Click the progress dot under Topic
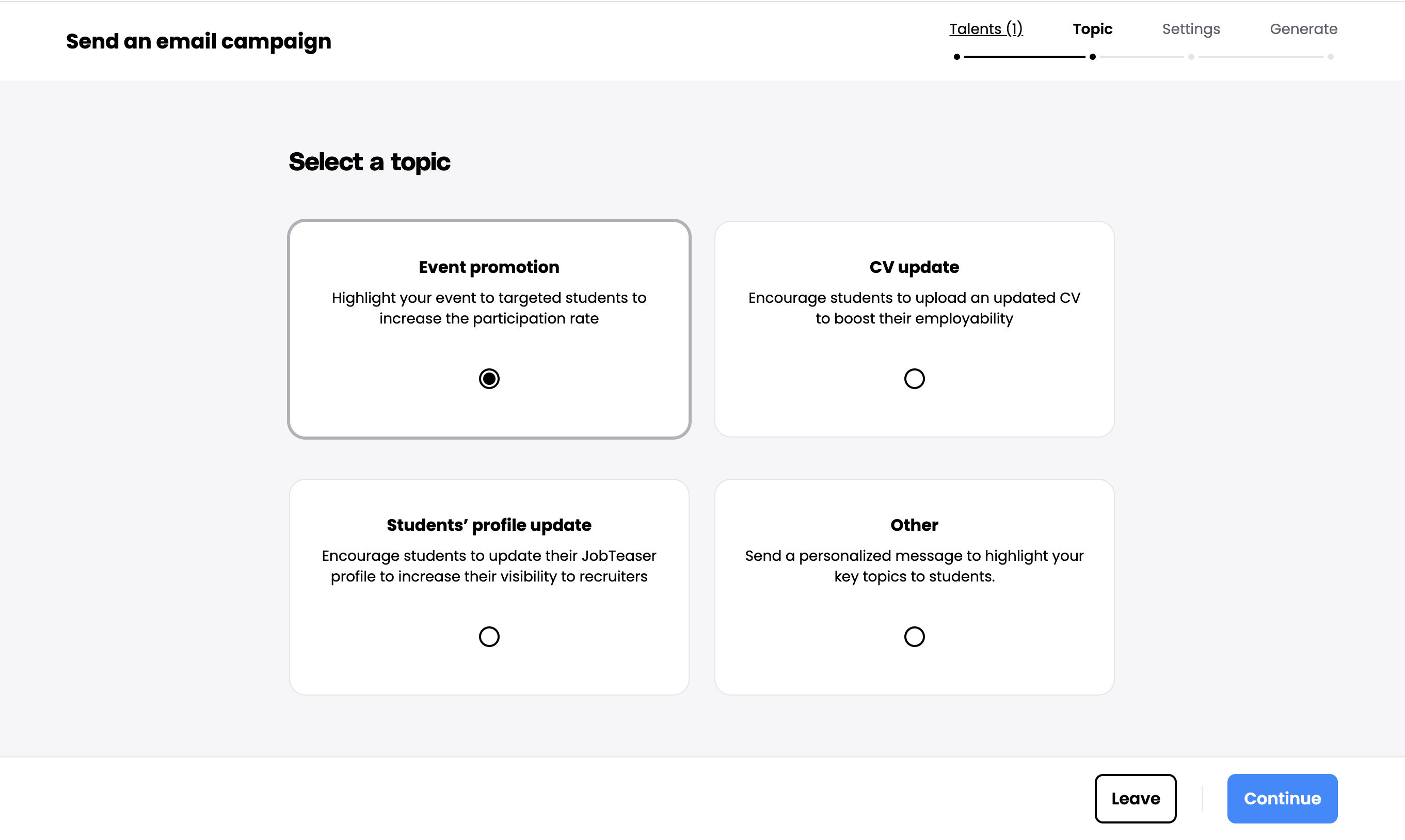The image size is (1405, 840). [x=1093, y=57]
